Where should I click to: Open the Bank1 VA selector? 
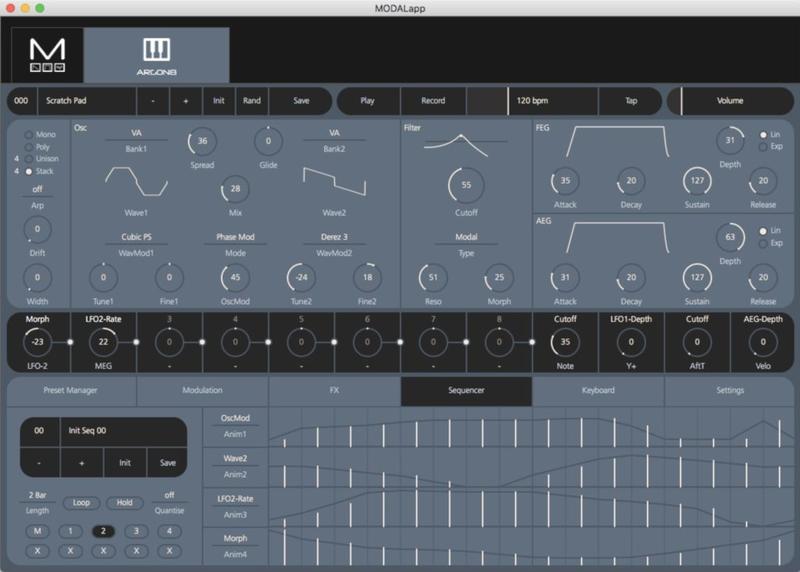136,133
